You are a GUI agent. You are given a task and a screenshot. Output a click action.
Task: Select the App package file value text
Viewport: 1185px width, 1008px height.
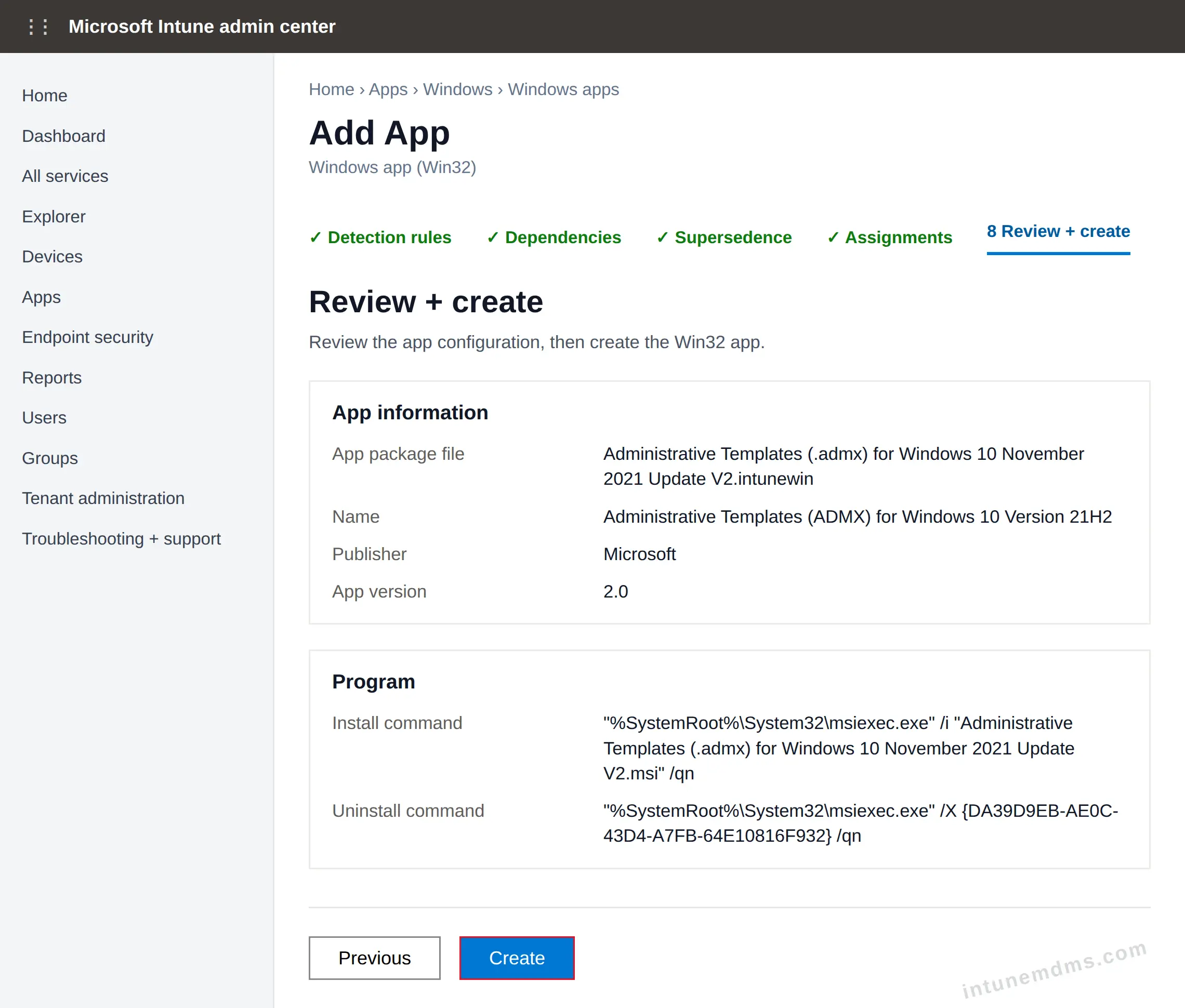844,466
